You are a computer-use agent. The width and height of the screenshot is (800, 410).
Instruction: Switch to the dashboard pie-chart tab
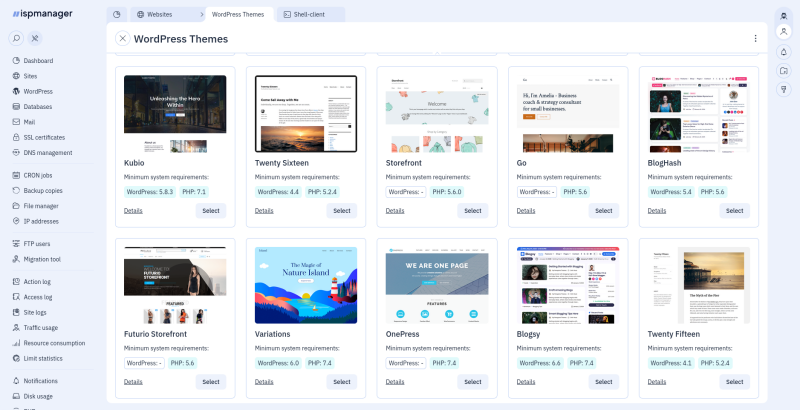pyautogui.click(x=117, y=14)
